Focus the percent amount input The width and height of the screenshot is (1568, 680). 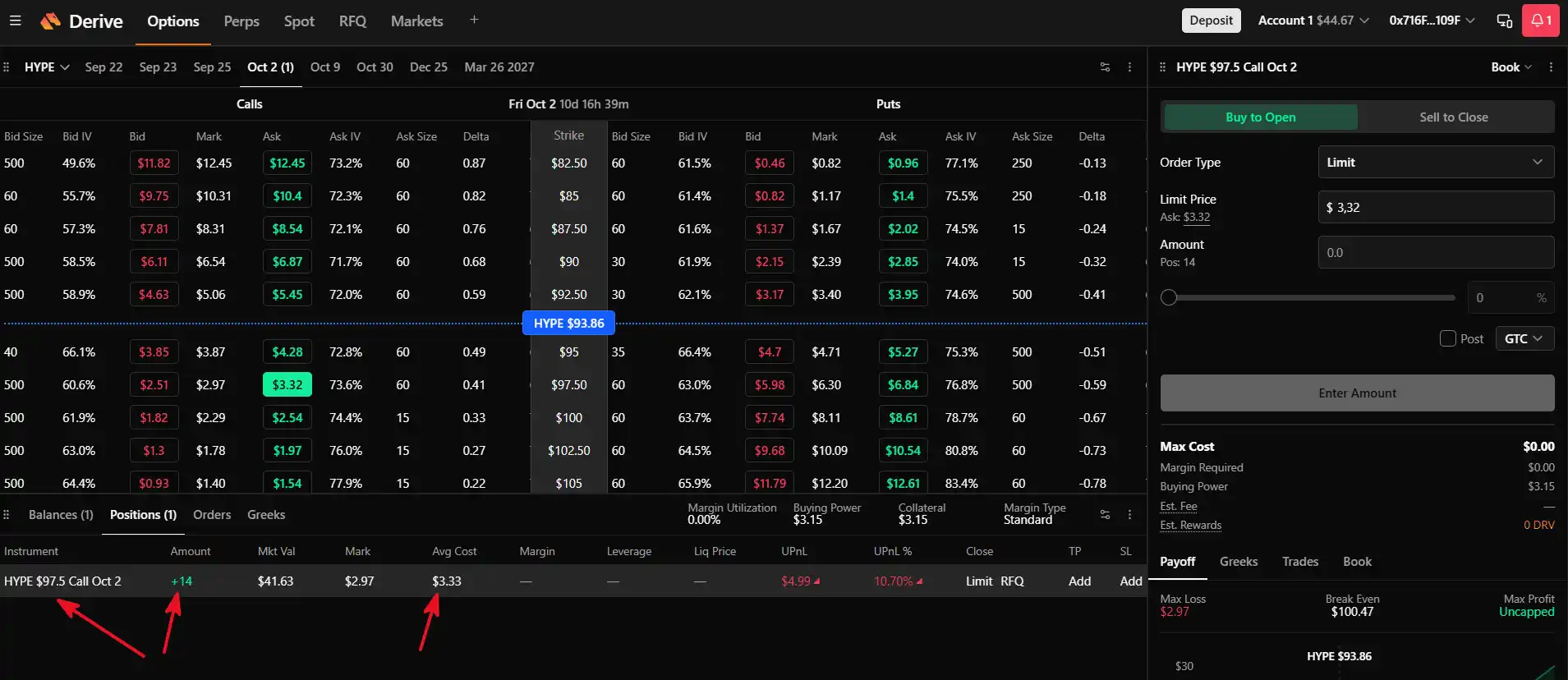(1511, 298)
